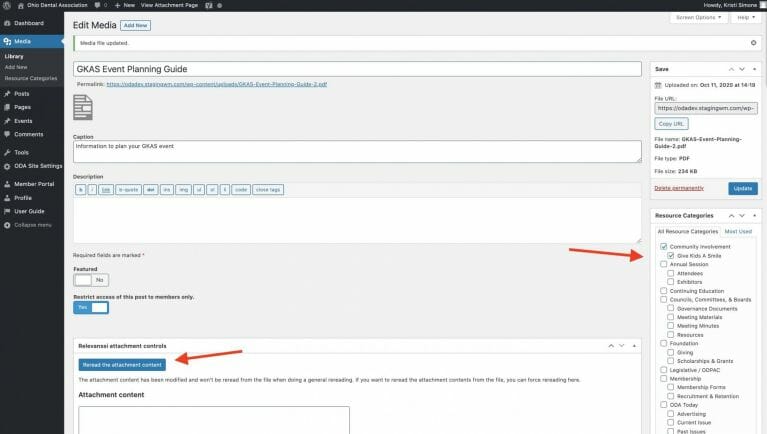Visit the Ohio Dental Association site link

(52, 5)
